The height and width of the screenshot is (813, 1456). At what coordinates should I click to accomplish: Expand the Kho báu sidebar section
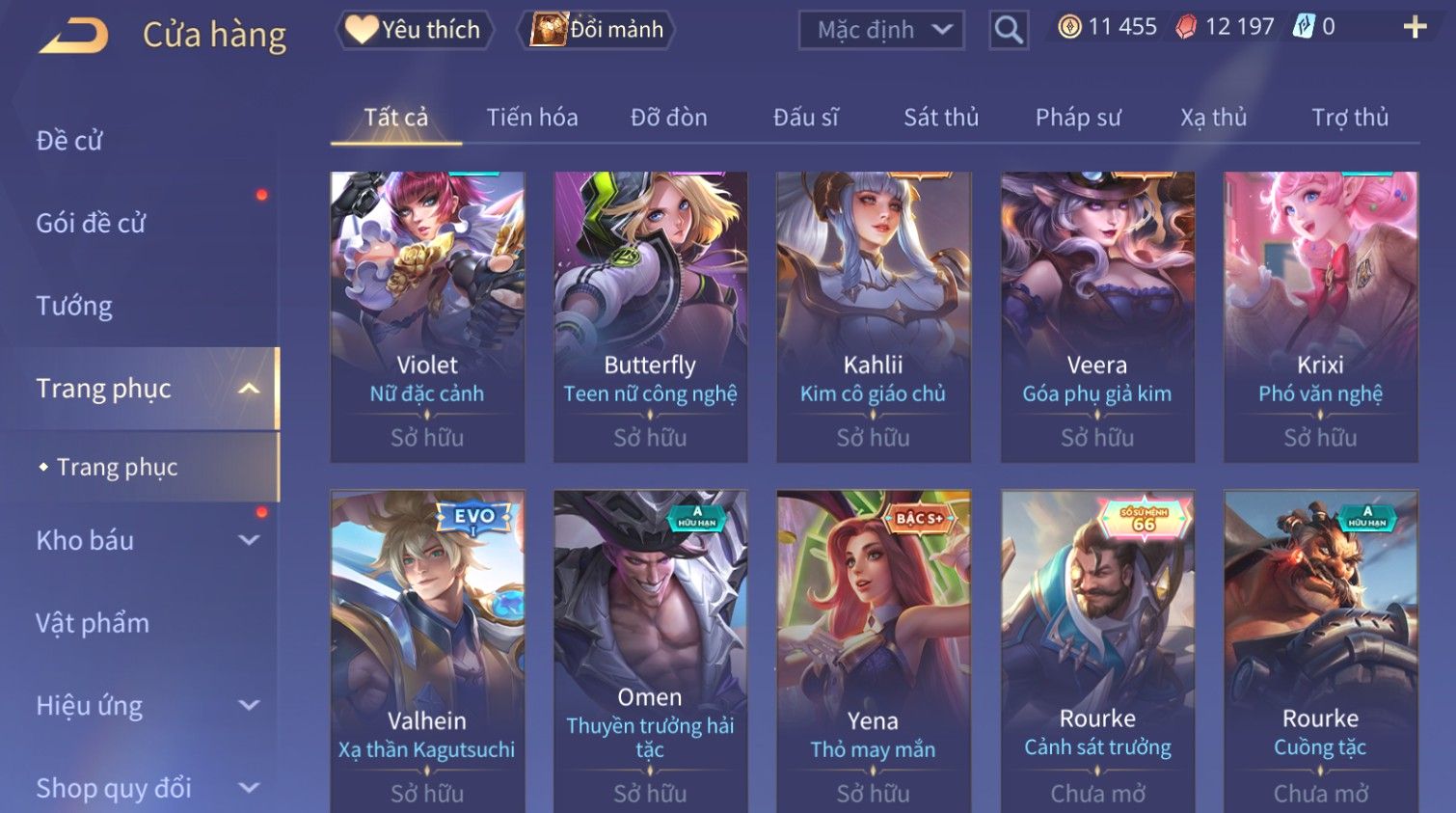point(249,540)
